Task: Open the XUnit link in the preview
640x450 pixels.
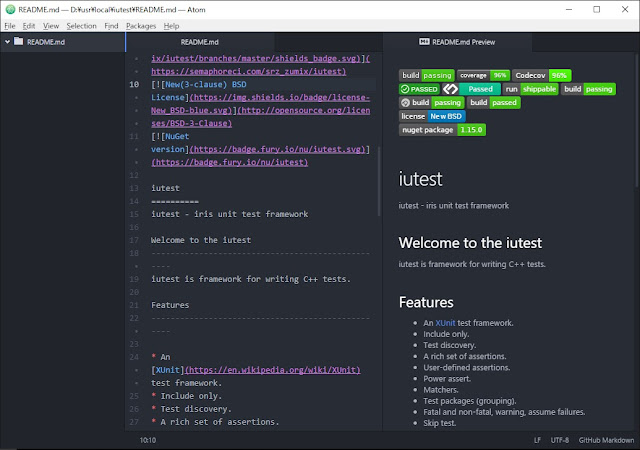Action: coord(445,323)
